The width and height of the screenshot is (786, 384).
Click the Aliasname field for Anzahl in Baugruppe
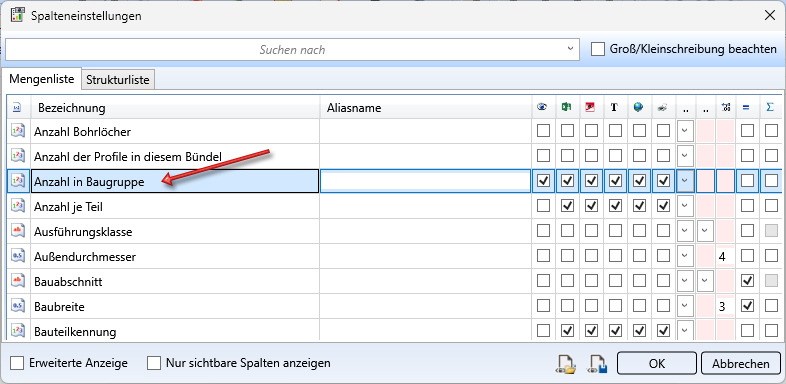[x=426, y=181]
